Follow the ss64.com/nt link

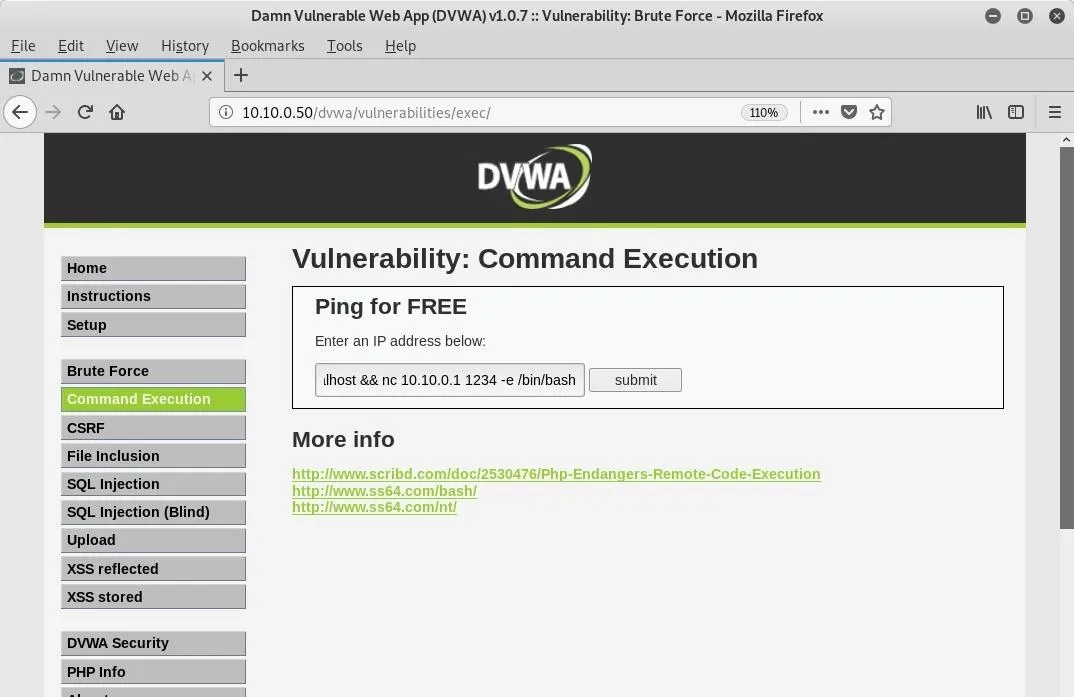(374, 507)
